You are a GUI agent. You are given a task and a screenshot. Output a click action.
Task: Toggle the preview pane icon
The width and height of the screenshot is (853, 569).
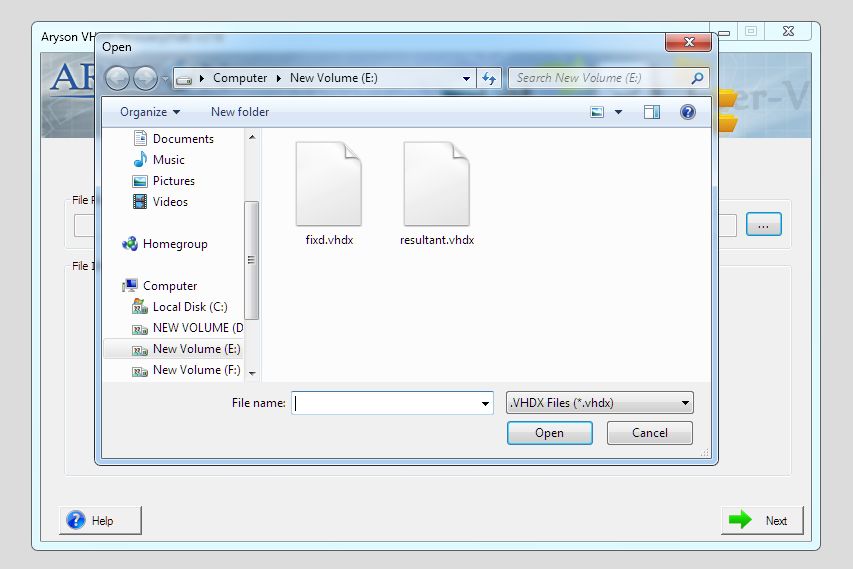coord(652,112)
